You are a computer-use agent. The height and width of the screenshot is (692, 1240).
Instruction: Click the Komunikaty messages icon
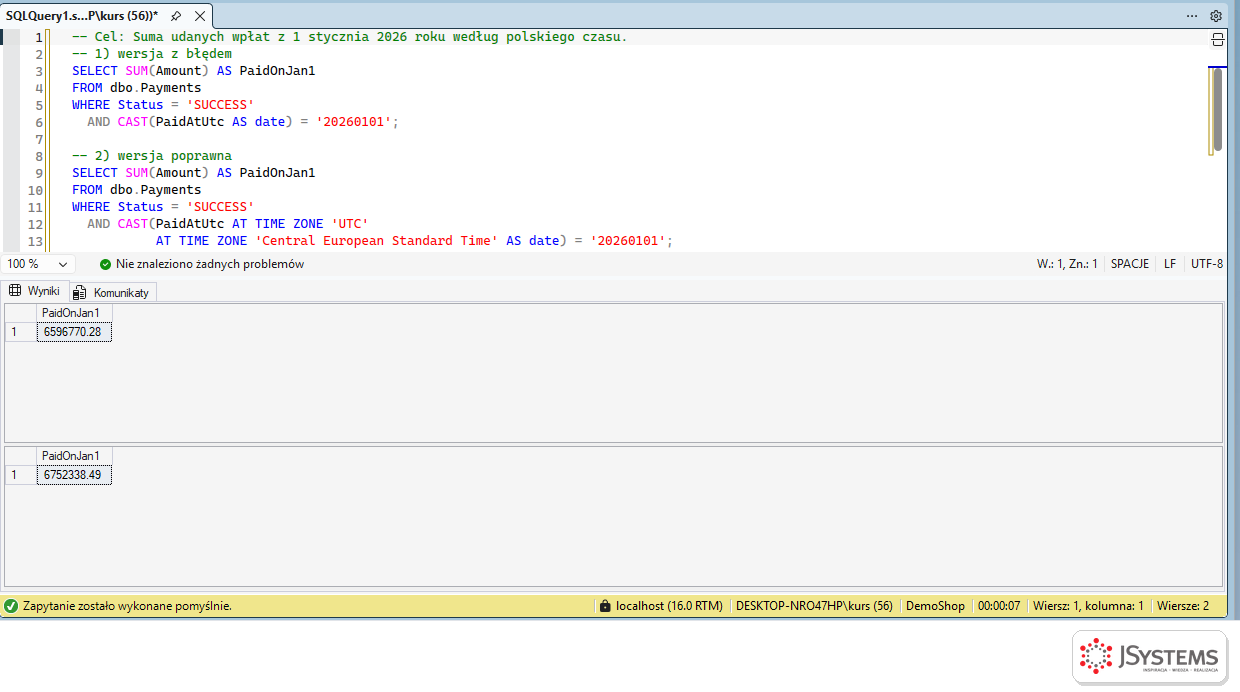(x=80, y=292)
